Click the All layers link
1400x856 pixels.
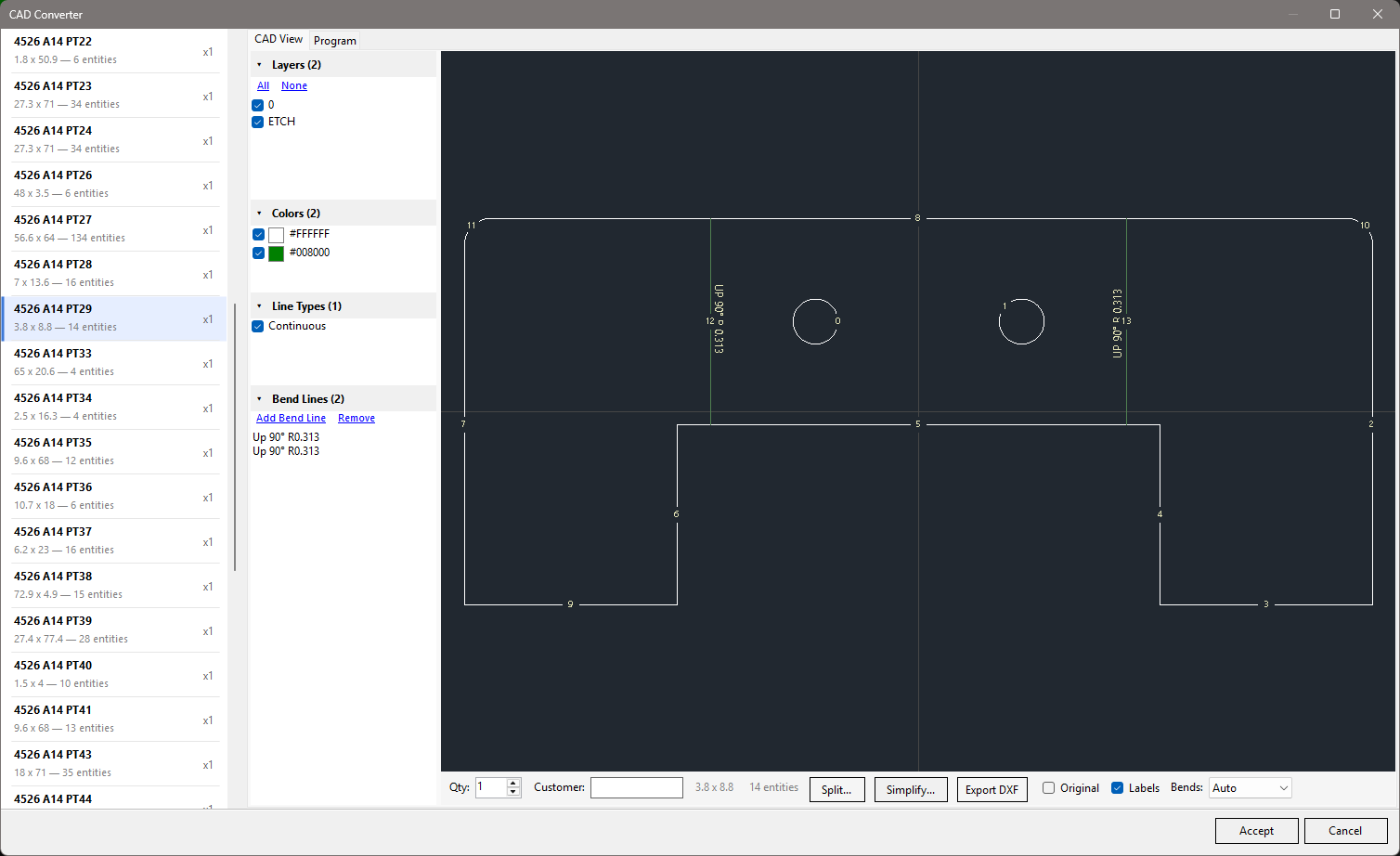click(x=263, y=85)
